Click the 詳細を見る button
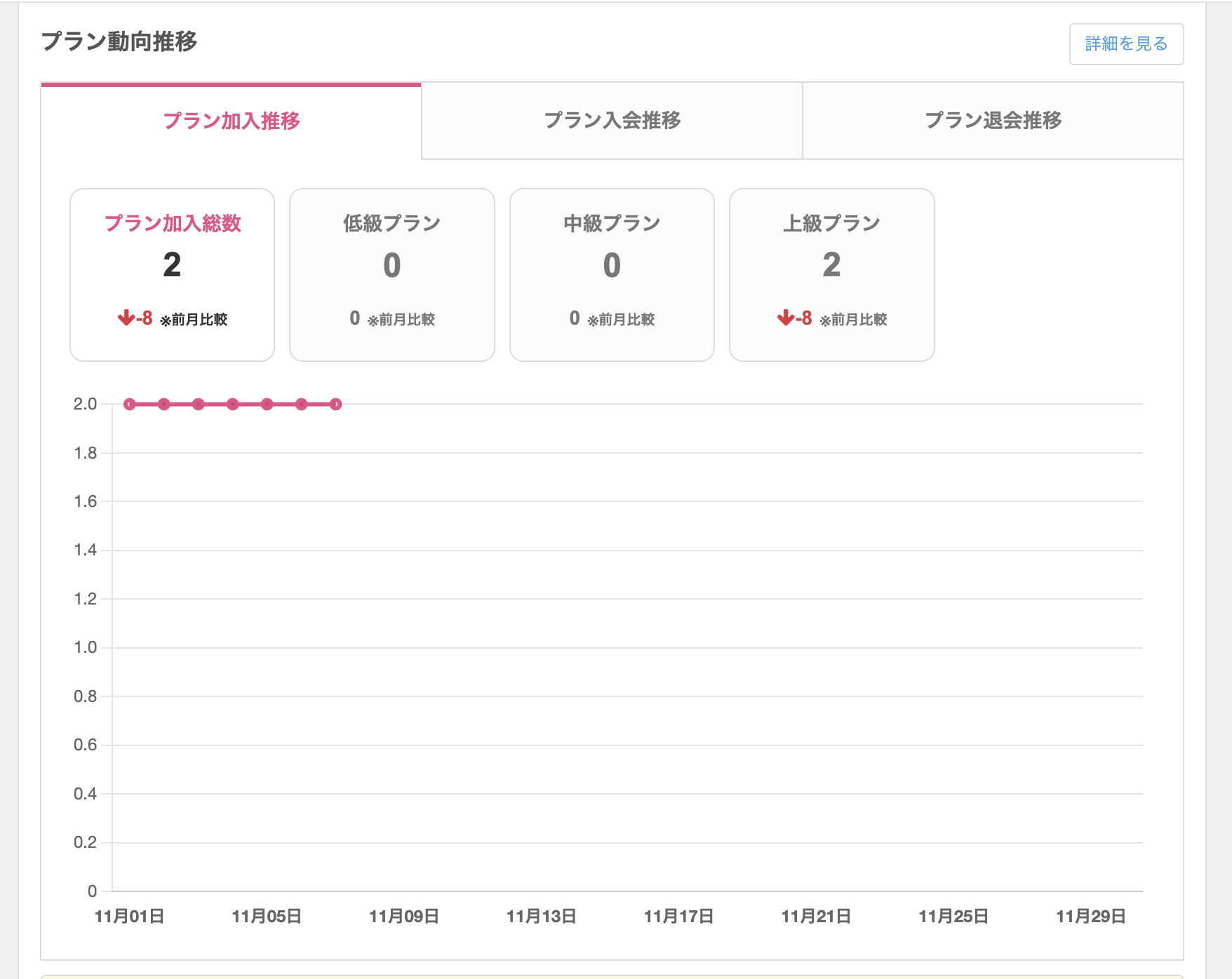This screenshot has height=979, width=1232. (1125, 44)
